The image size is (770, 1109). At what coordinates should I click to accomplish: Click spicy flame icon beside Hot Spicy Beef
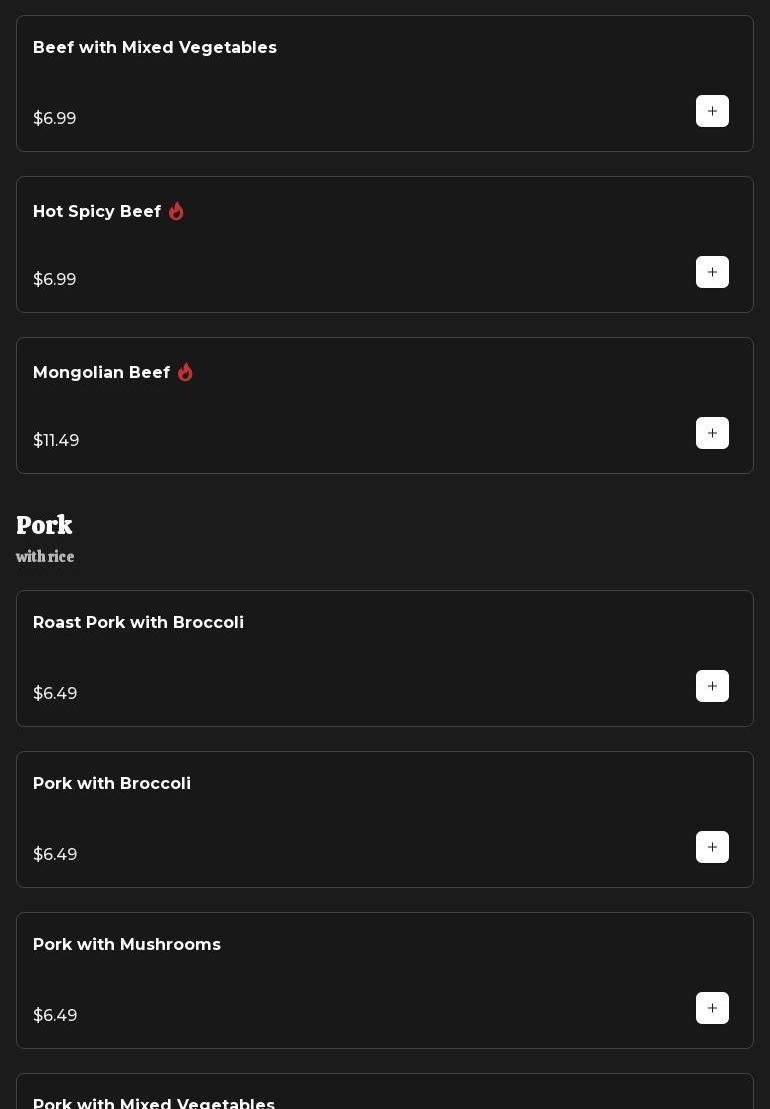click(176, 211)
